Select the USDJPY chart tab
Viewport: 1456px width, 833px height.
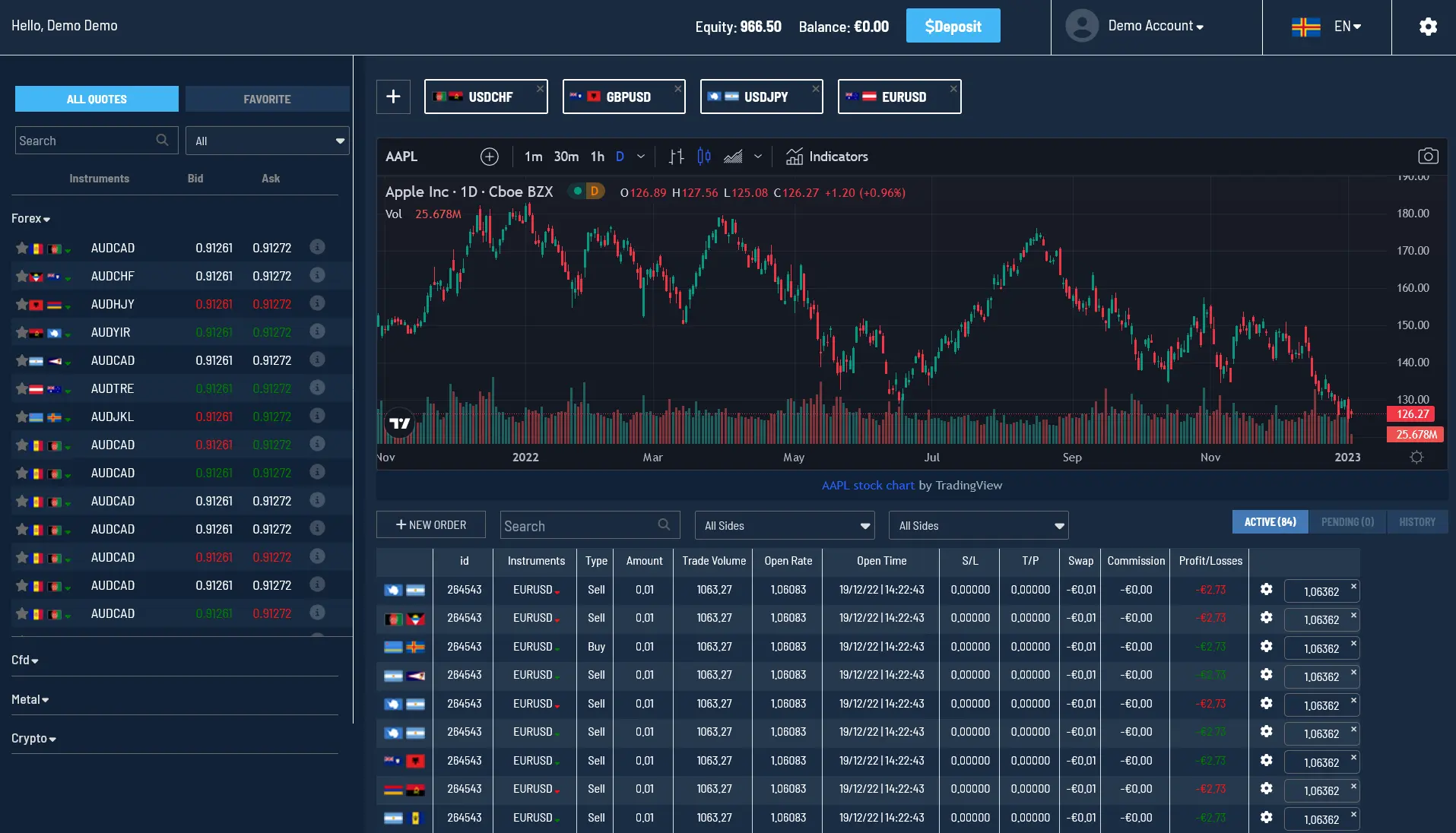[x=762, y=97]
